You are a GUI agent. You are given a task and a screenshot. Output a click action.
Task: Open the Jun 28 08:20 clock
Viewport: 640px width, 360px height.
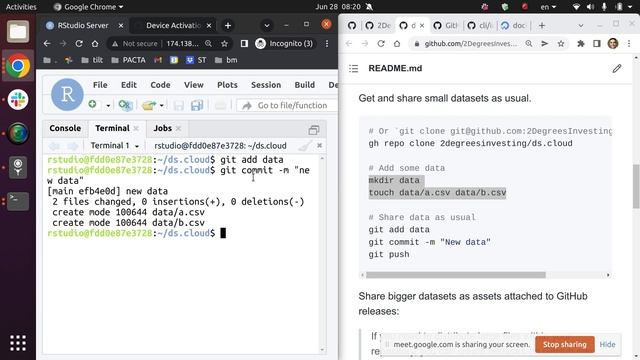pos(338,7)
